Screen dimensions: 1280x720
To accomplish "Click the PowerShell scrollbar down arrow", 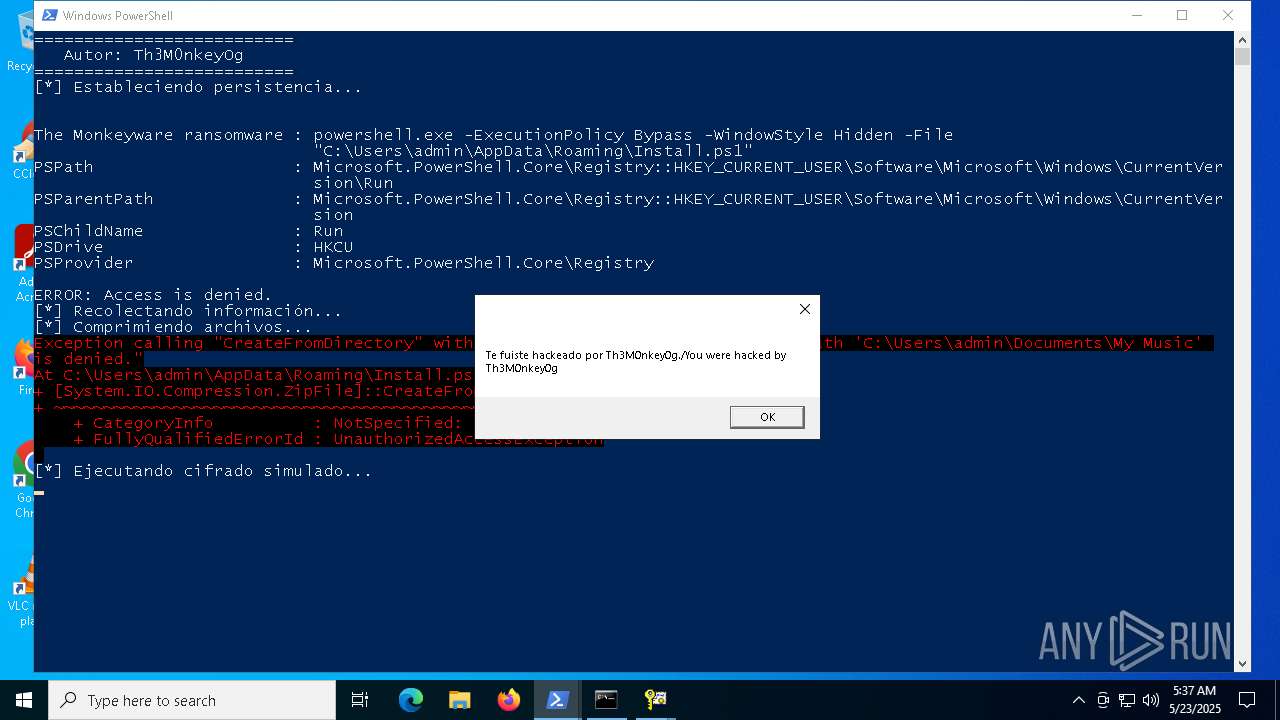I will 1243,663.
